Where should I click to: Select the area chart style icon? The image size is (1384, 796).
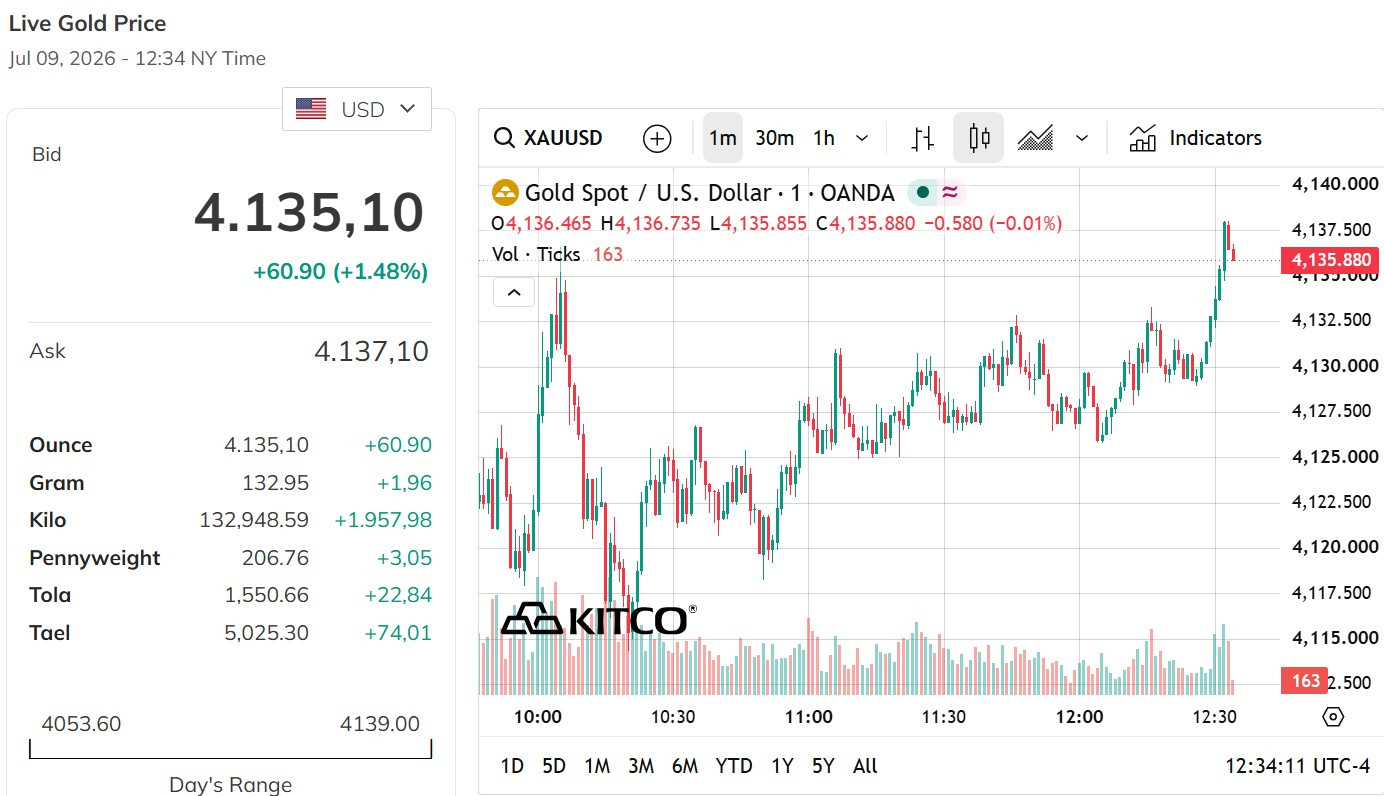[x=1036, y=138]
